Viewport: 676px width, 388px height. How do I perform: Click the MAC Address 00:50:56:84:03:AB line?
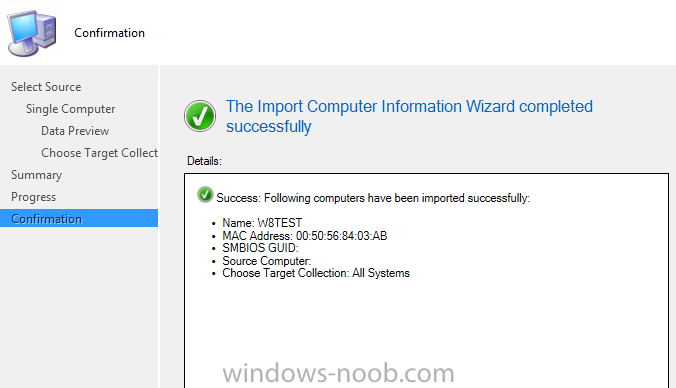tap(305, 236)
